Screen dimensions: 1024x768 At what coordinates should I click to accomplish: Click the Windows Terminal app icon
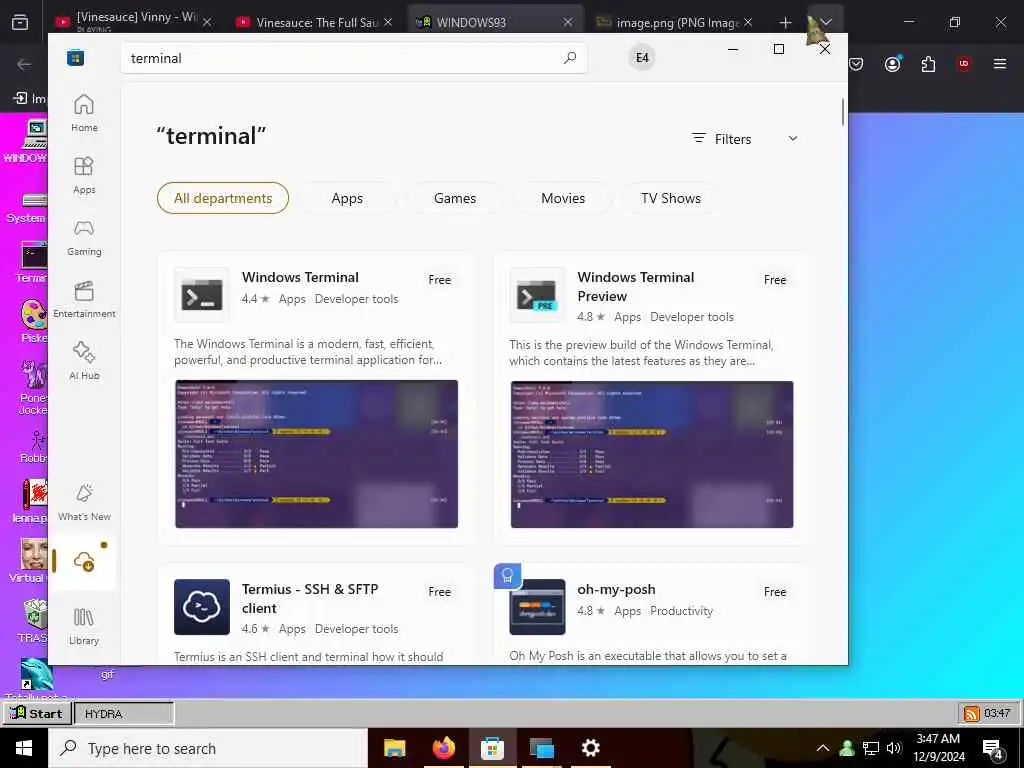coord(202,295)
